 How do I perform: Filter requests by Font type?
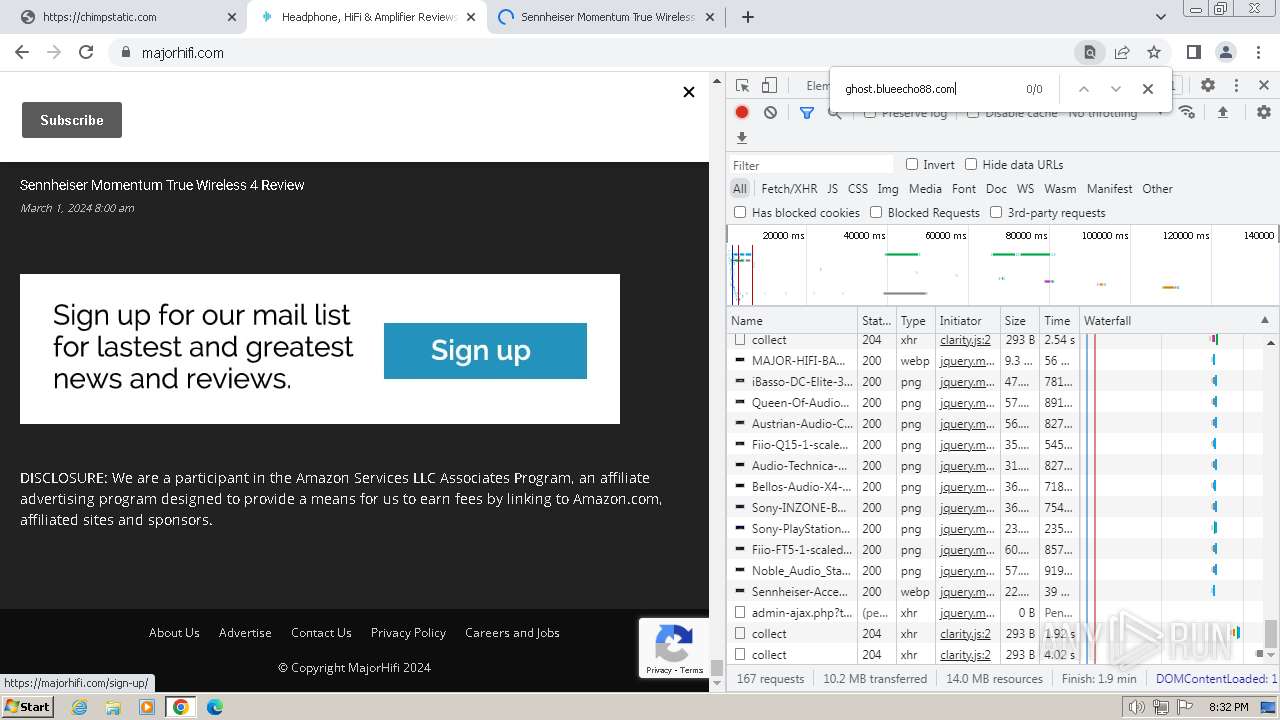964,188
